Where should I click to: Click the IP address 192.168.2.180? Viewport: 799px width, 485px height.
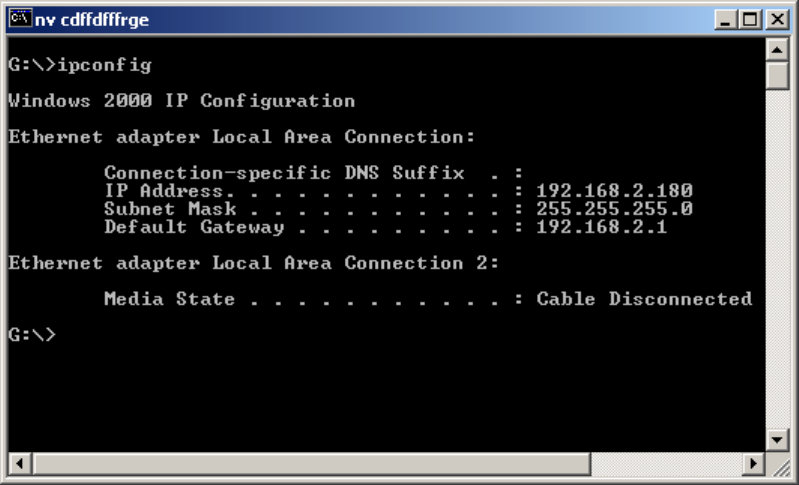[x=614, y=191]
